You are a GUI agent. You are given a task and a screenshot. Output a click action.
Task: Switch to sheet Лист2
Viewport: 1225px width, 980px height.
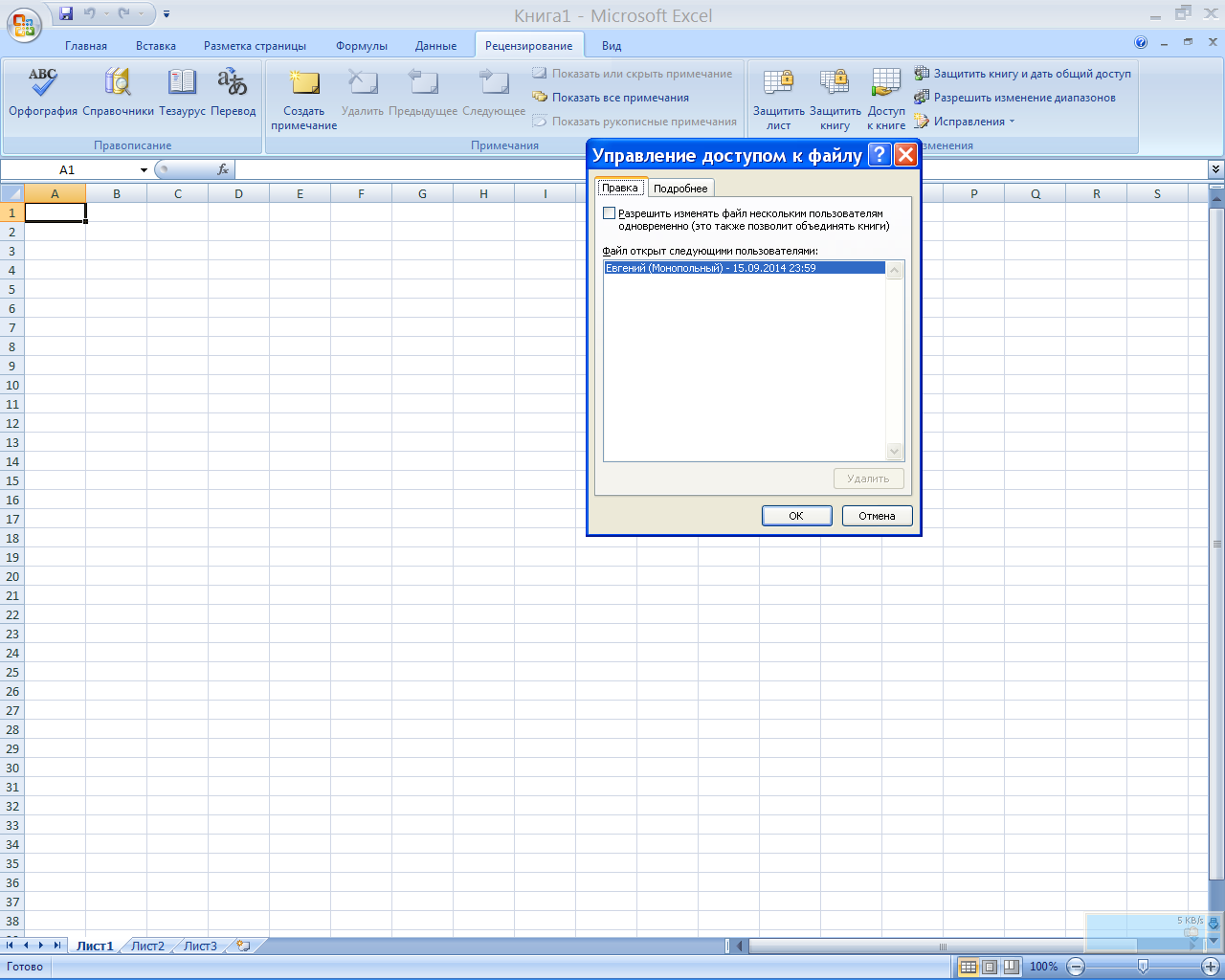[147, 946]
